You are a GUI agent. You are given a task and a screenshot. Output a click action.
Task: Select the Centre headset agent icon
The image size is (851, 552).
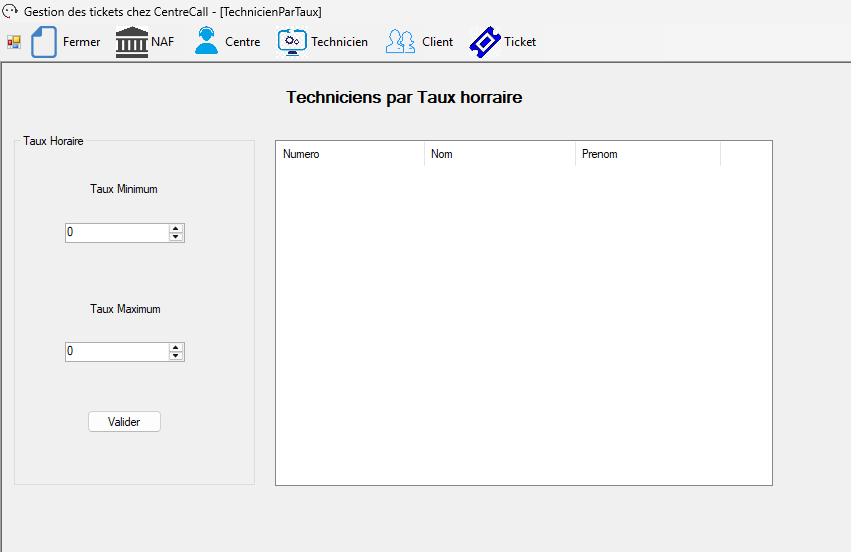(206, 42)
